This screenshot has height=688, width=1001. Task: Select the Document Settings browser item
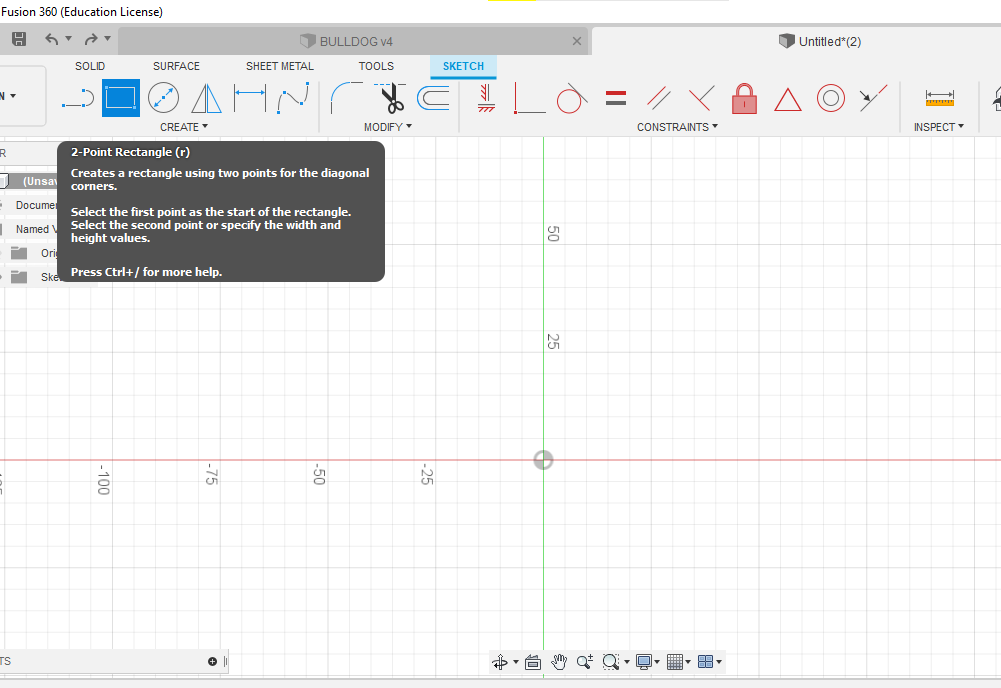point(36,205)
